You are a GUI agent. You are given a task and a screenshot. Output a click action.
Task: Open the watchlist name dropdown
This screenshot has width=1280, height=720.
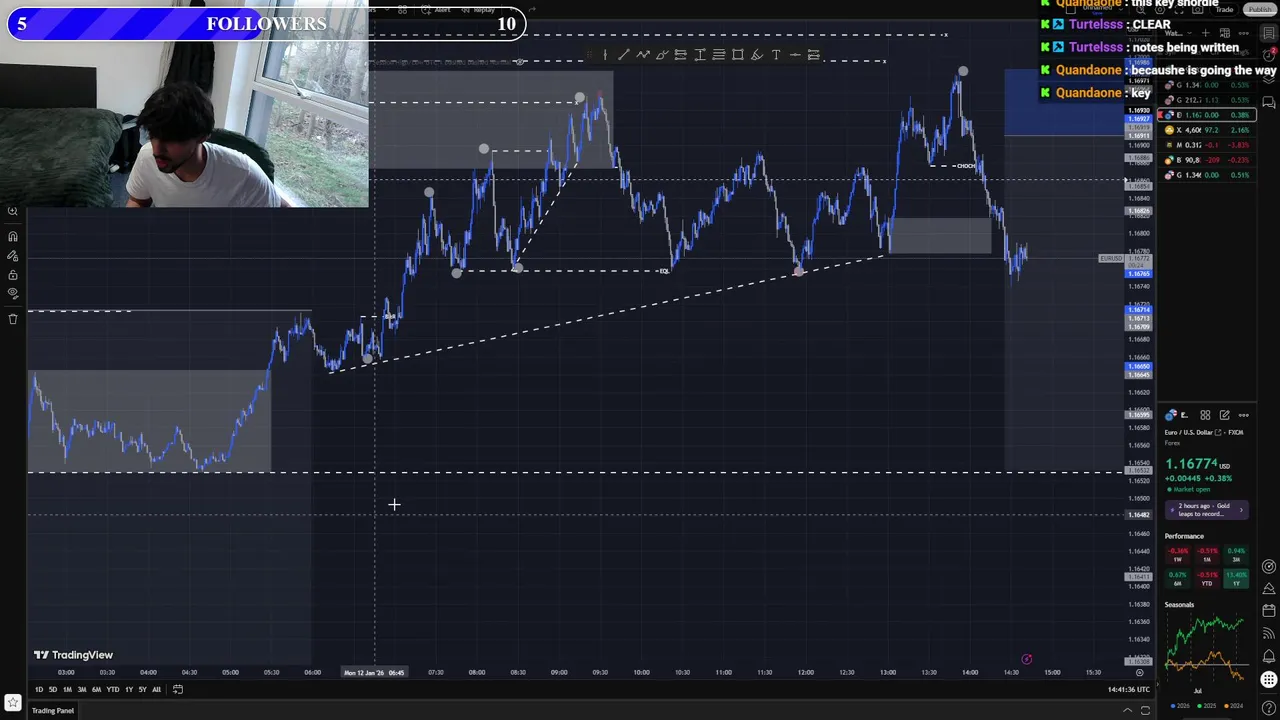pyautogui.click(x=1178, y=33)
